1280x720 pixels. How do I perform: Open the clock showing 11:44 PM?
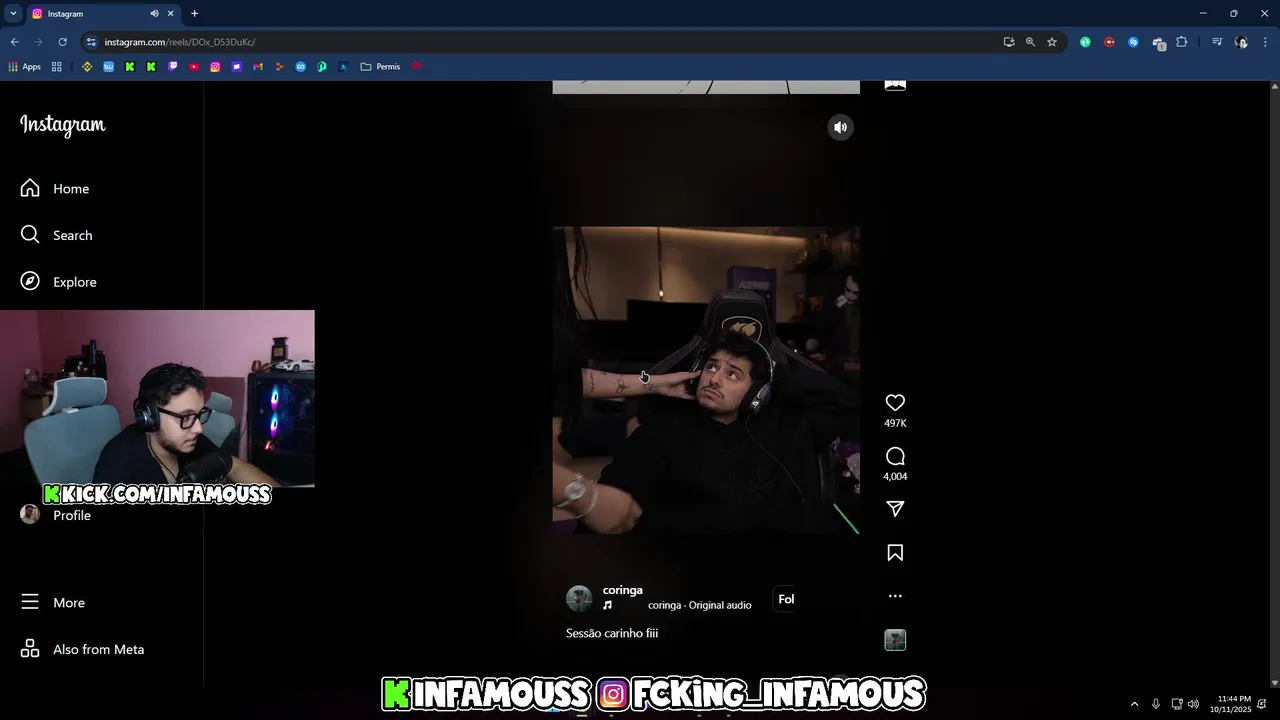point(1230,704)
